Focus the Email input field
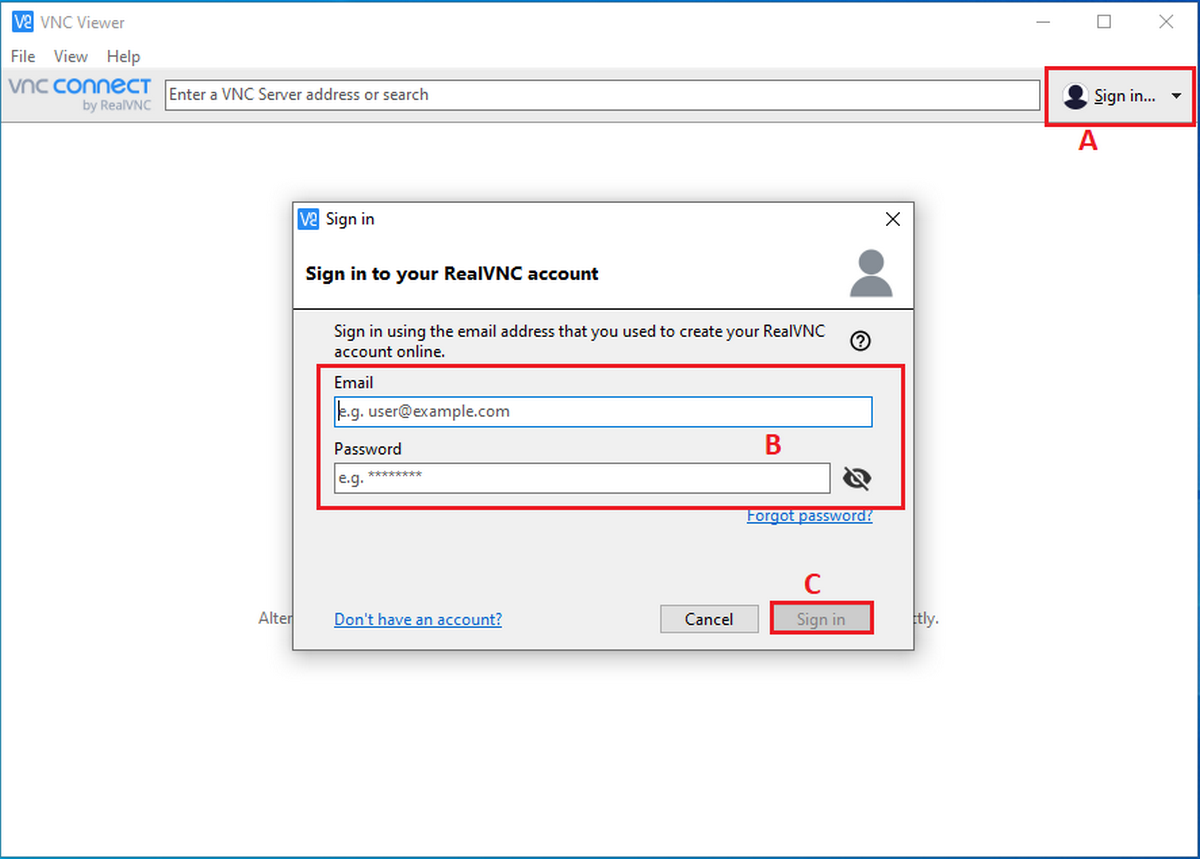This screenshot has width=1200, height=859. point(603,412)
